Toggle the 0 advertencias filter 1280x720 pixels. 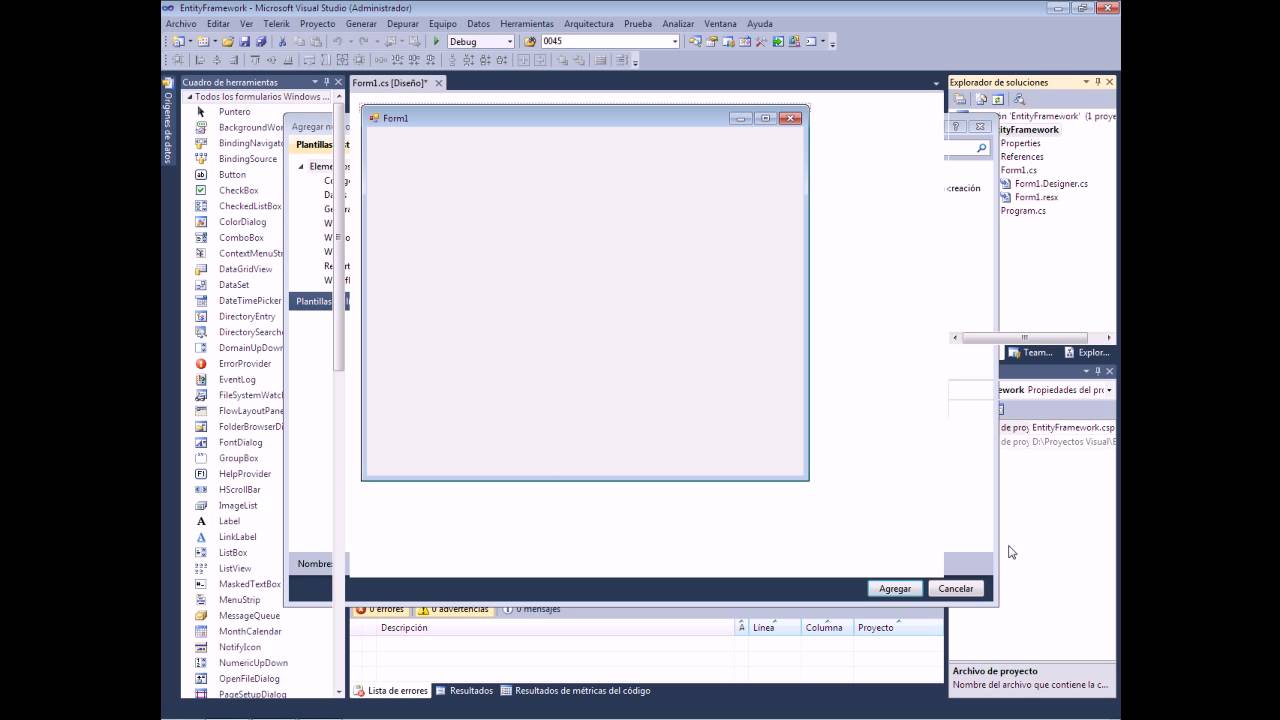pos(453,609)
